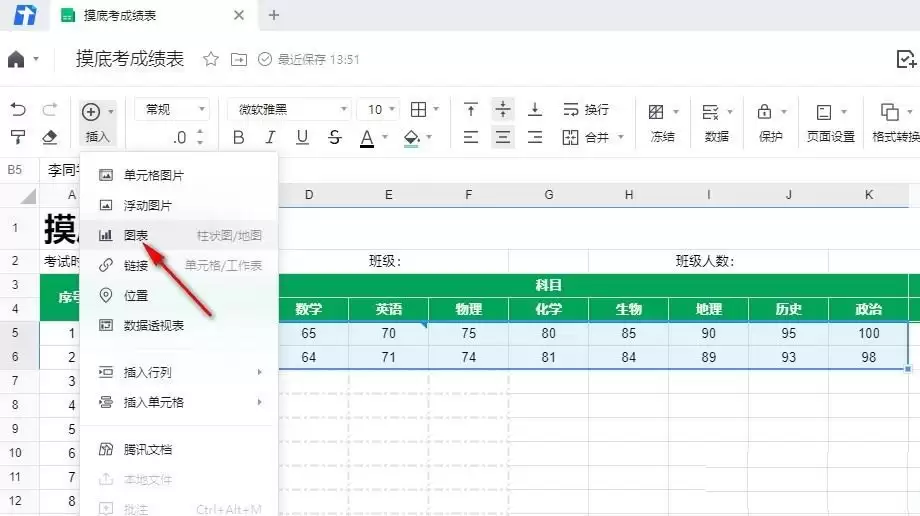920x516 pixels.
Task: Select 图表 from the insert menu
Action: pos(136,235)
